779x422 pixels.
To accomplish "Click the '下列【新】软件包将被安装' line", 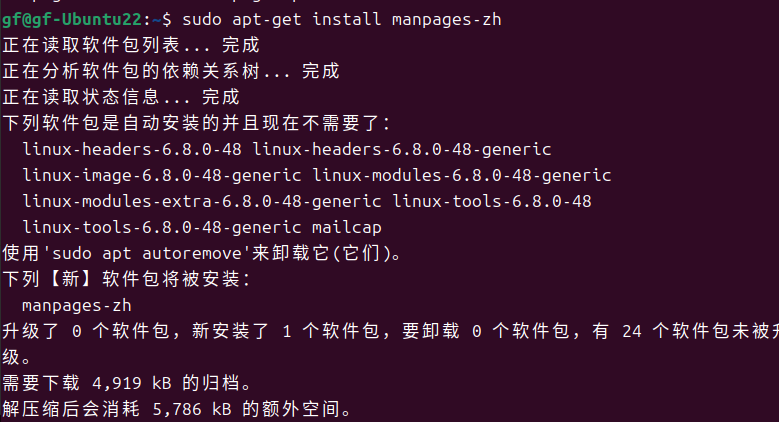I will 126,279.
